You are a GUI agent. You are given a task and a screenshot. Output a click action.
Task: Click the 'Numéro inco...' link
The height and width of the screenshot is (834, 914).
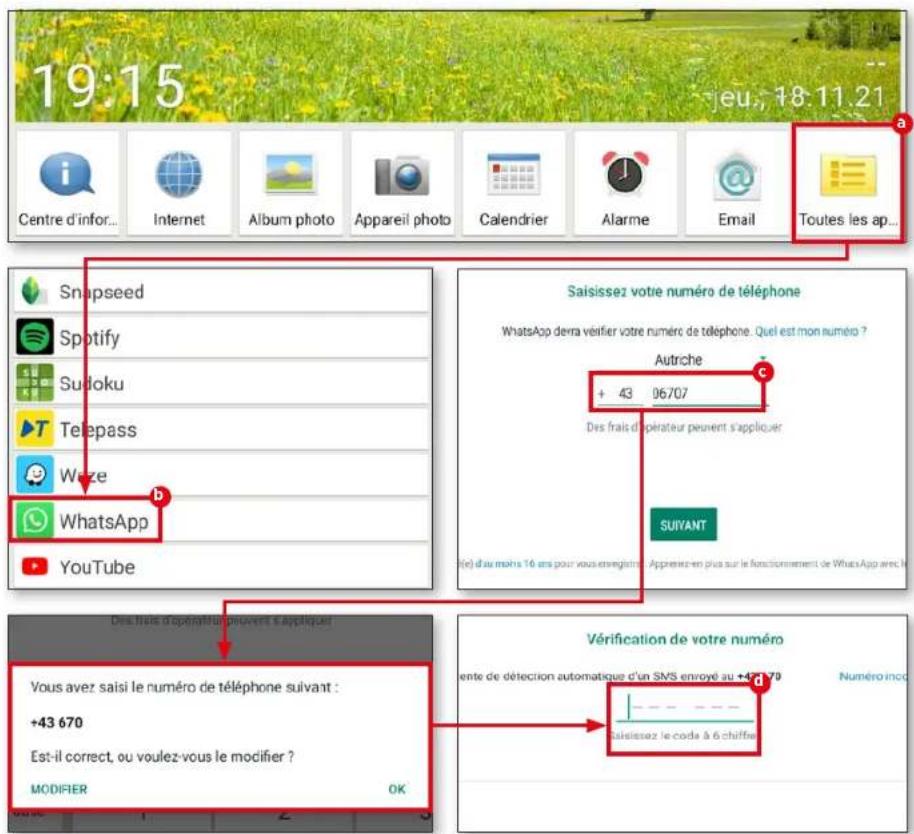point(873,676)
